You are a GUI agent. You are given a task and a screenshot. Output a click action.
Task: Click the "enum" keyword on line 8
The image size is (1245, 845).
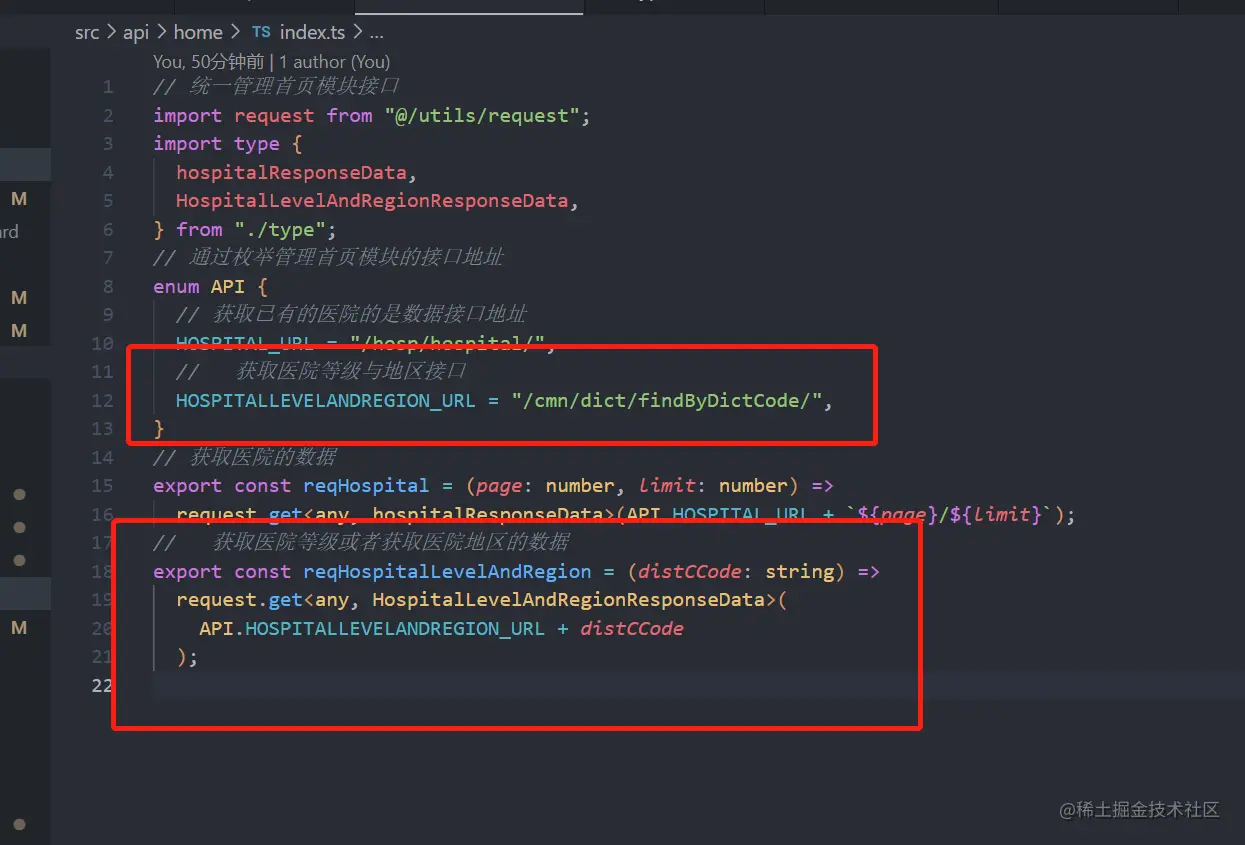click(x=176, y=287)
